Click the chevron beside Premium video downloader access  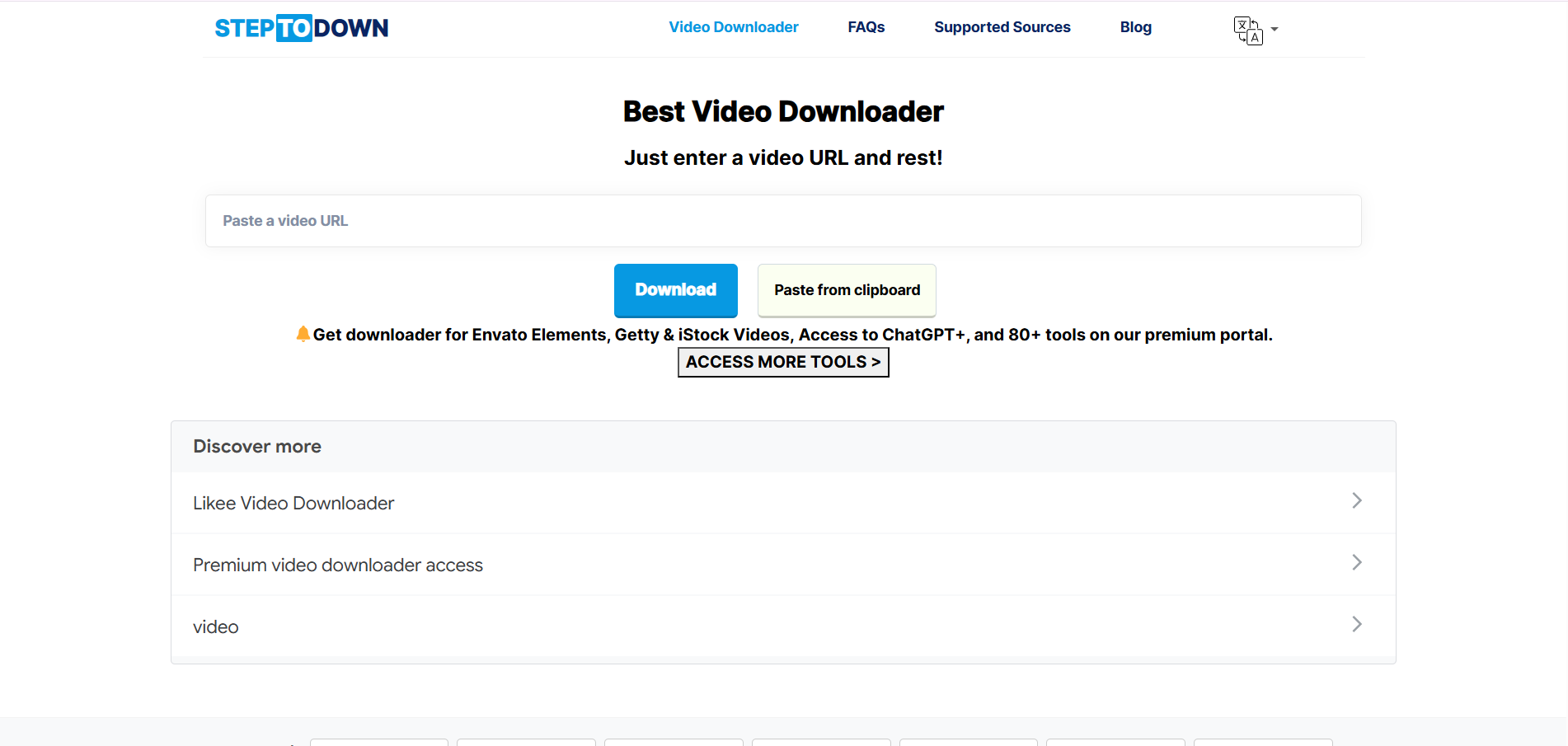click(1357, 562)
